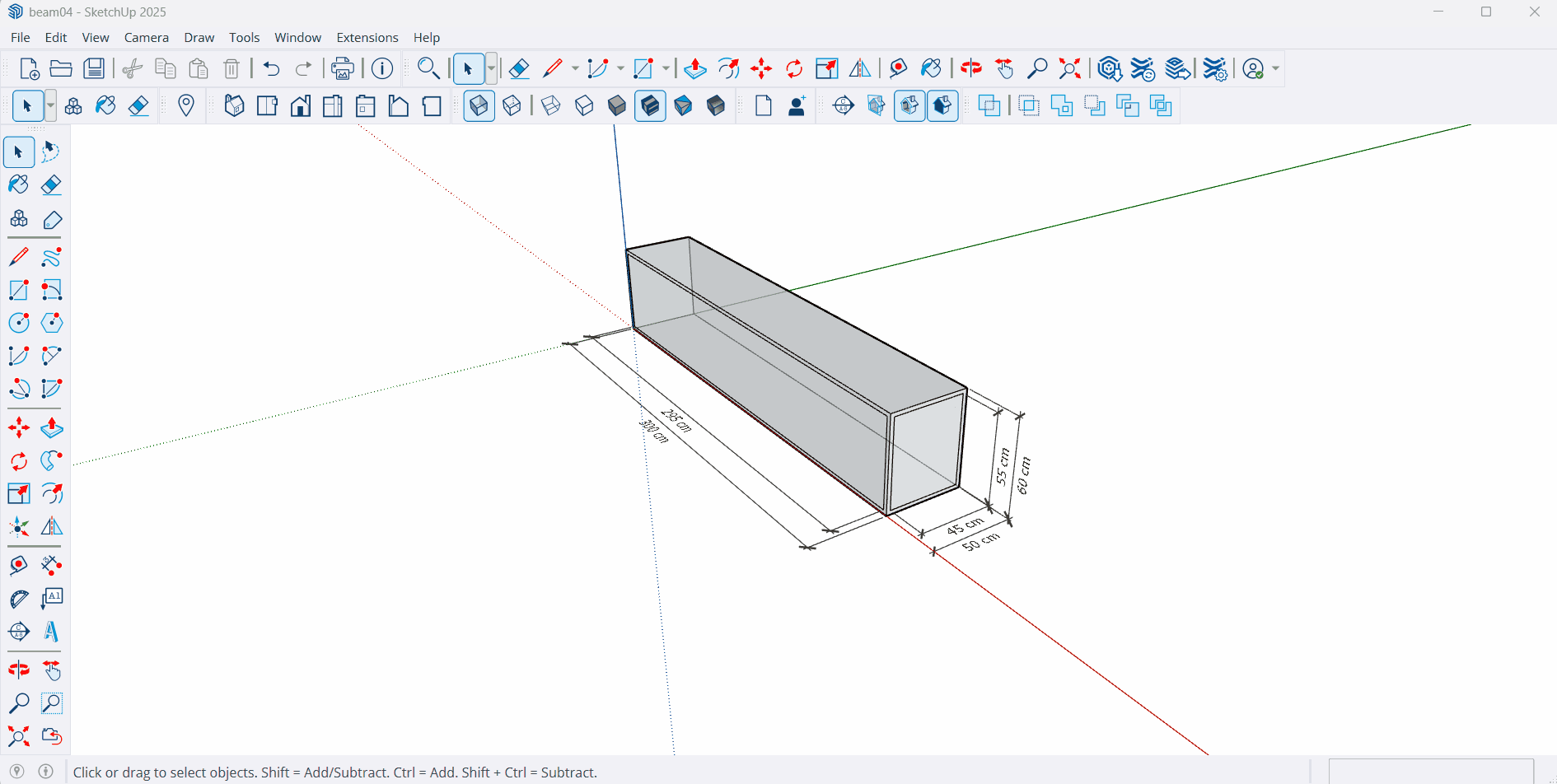Select the Protractor tool
The image size is (1557, 784).
pos(18,599)
